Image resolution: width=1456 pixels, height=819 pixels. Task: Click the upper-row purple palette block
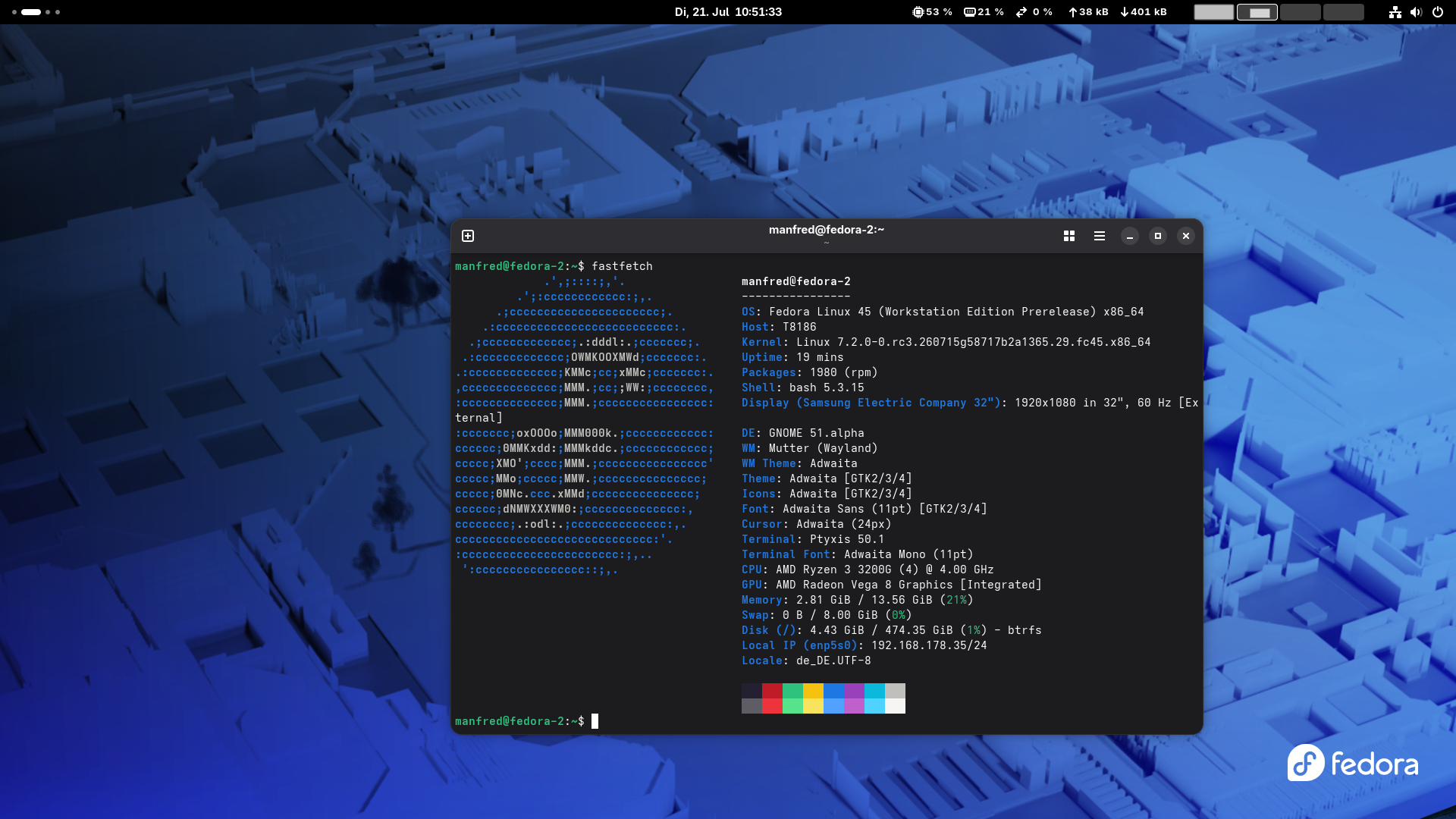click(854, 691)
